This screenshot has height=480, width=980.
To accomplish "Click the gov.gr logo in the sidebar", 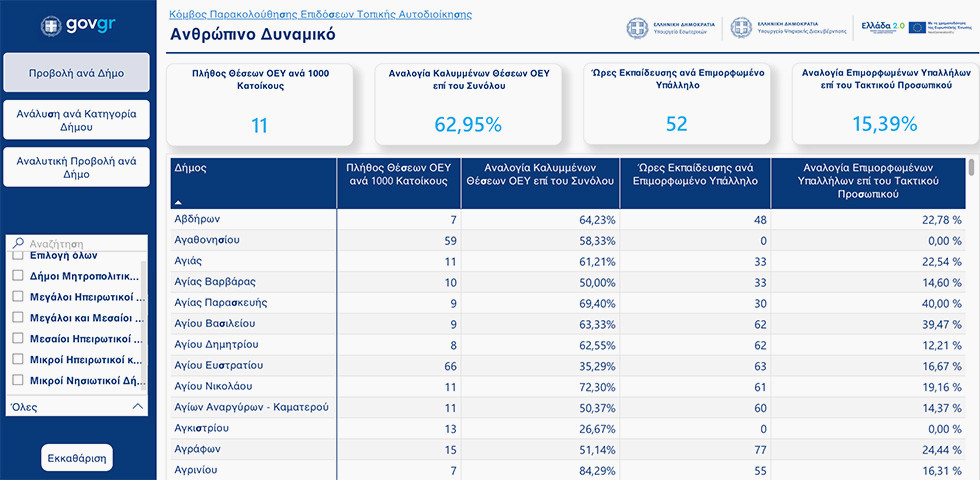I will coord(77,25).
